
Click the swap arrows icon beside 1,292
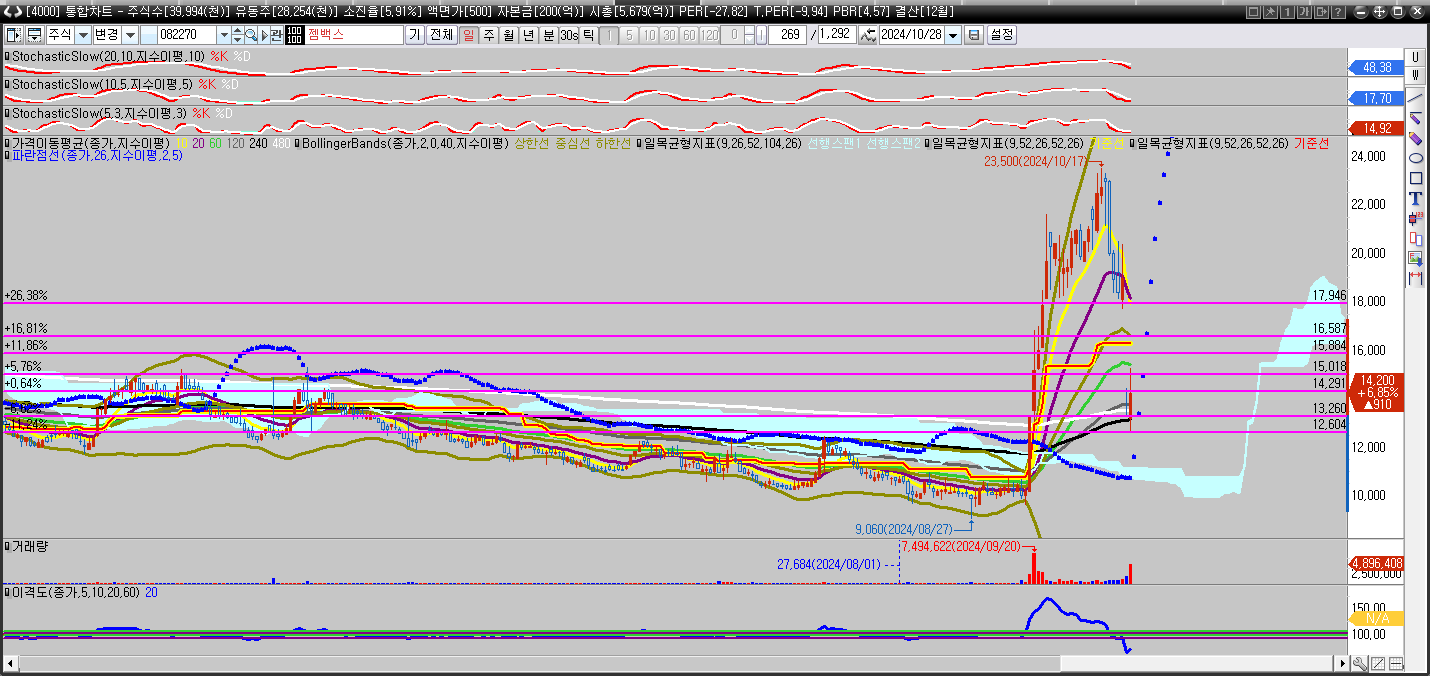pos(867,35)
